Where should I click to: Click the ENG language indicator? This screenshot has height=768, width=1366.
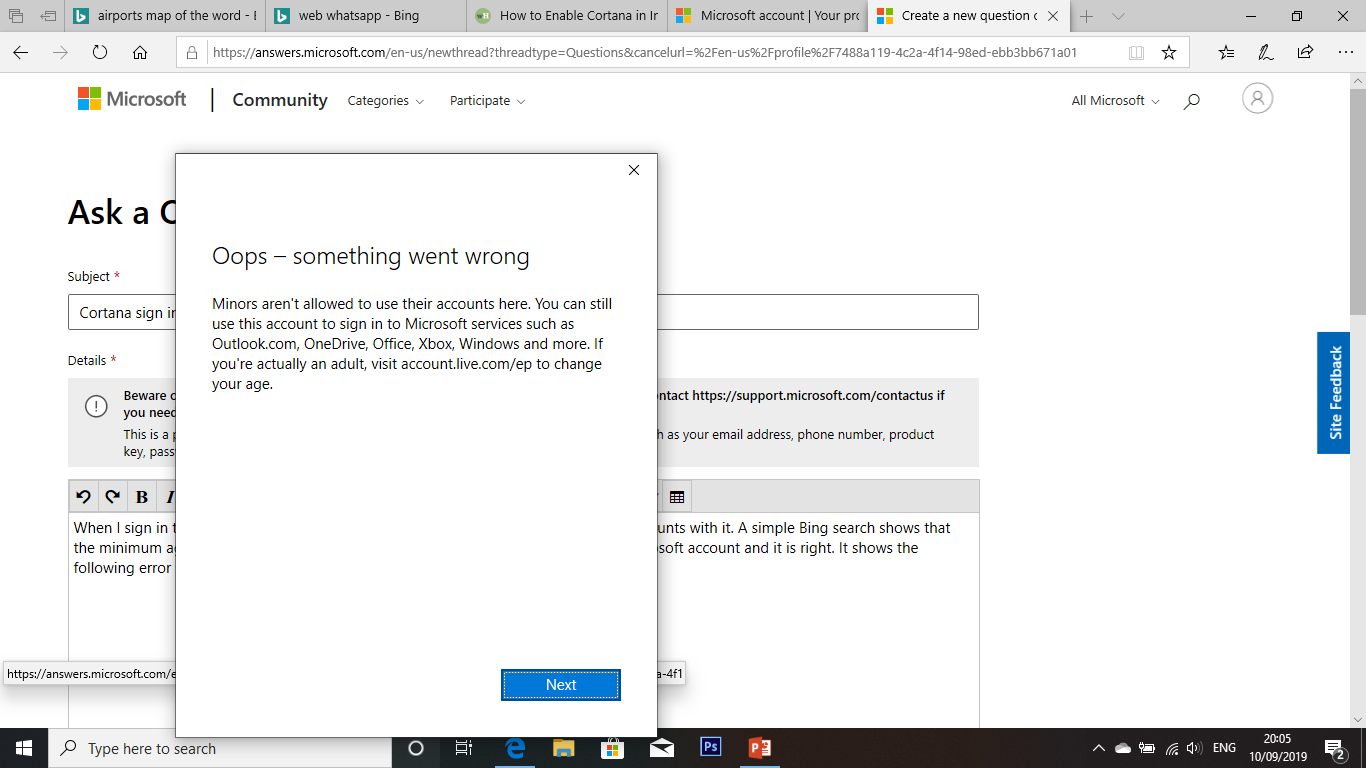coord(1224,748)
